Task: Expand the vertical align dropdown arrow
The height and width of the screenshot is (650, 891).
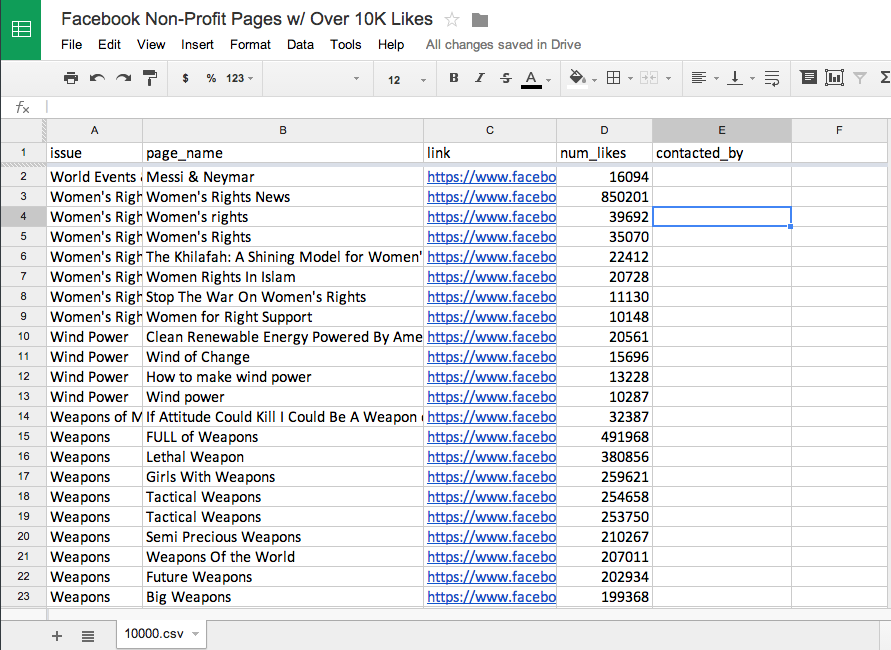Action: tap(752, 78)
